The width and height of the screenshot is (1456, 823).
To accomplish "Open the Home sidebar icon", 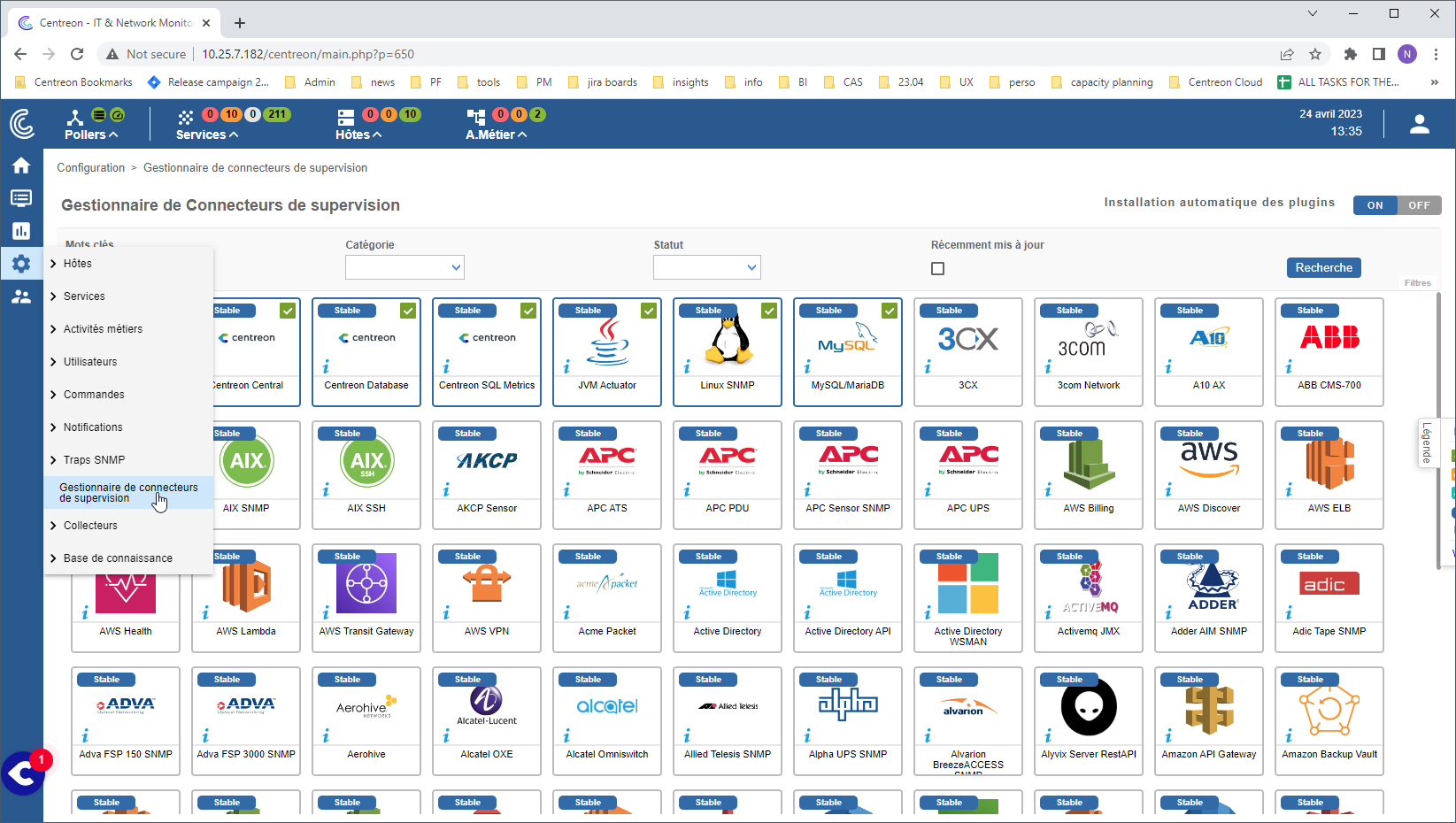I will (x=21, y=165).
